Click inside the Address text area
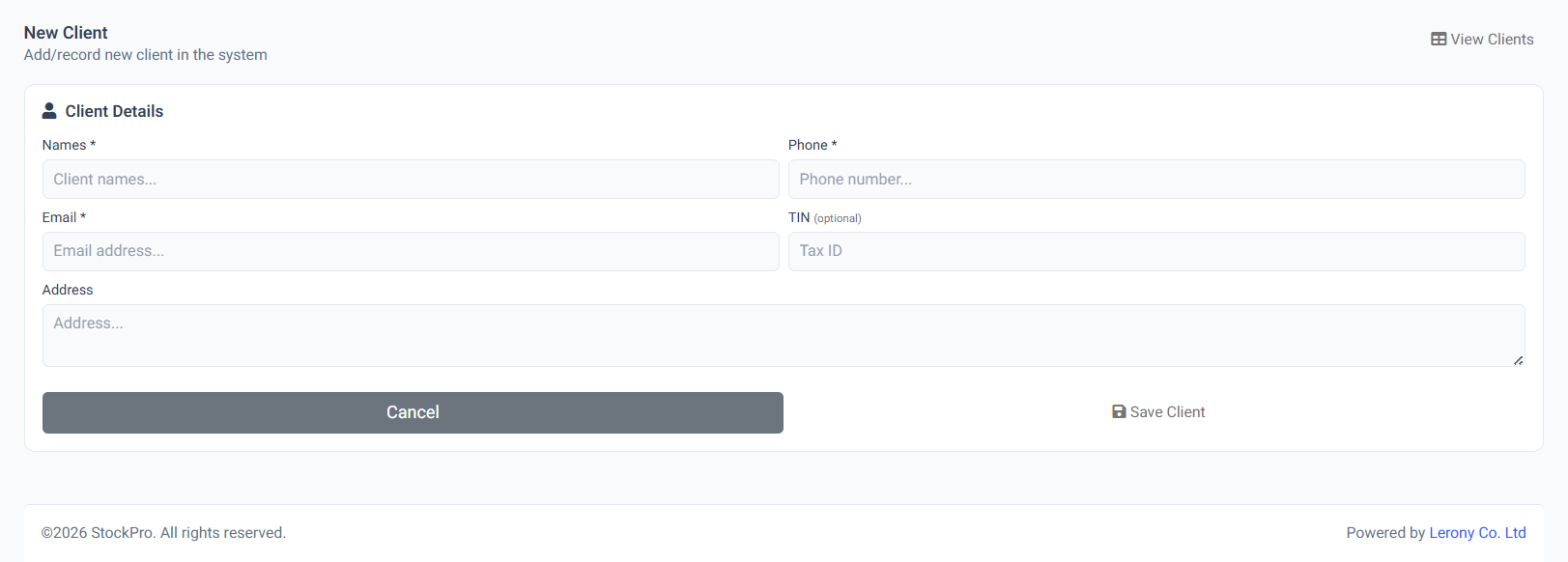 [784, 336]
